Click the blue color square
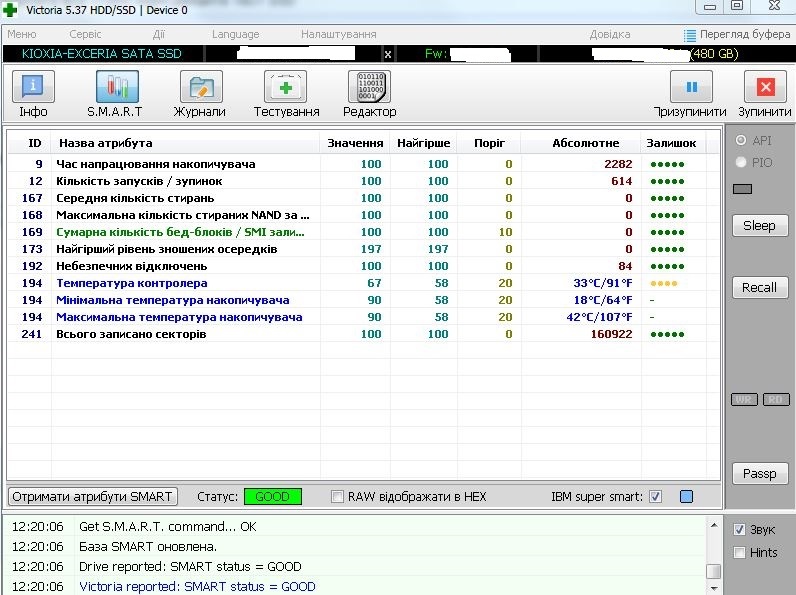The height and width of the screenshot is (595, 796). [x=686, y=497]
